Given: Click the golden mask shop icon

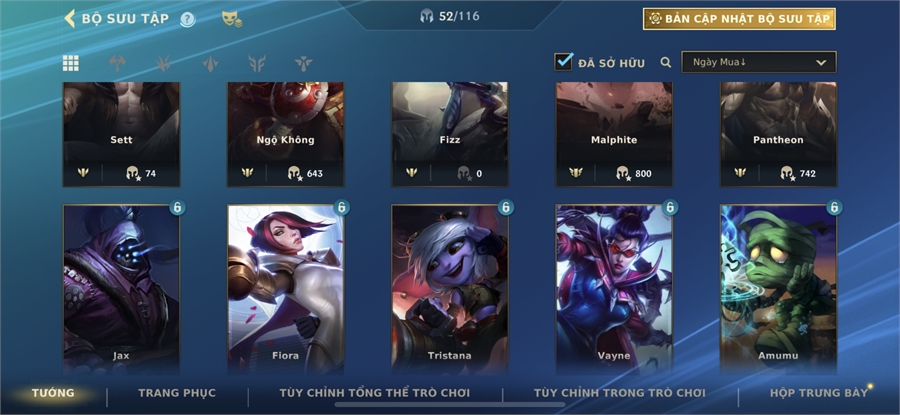Looking at the screenshot, I should [232, 20].
